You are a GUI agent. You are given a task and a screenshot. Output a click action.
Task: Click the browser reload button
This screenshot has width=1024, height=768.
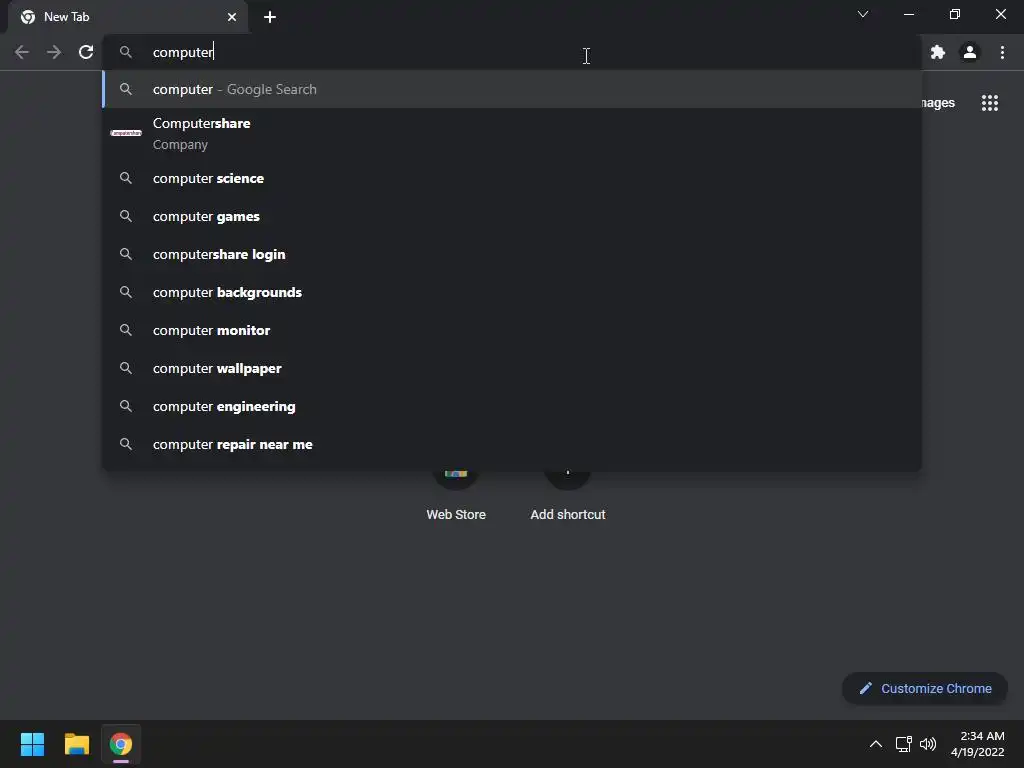pyautogui.click(x=86, y=52)
